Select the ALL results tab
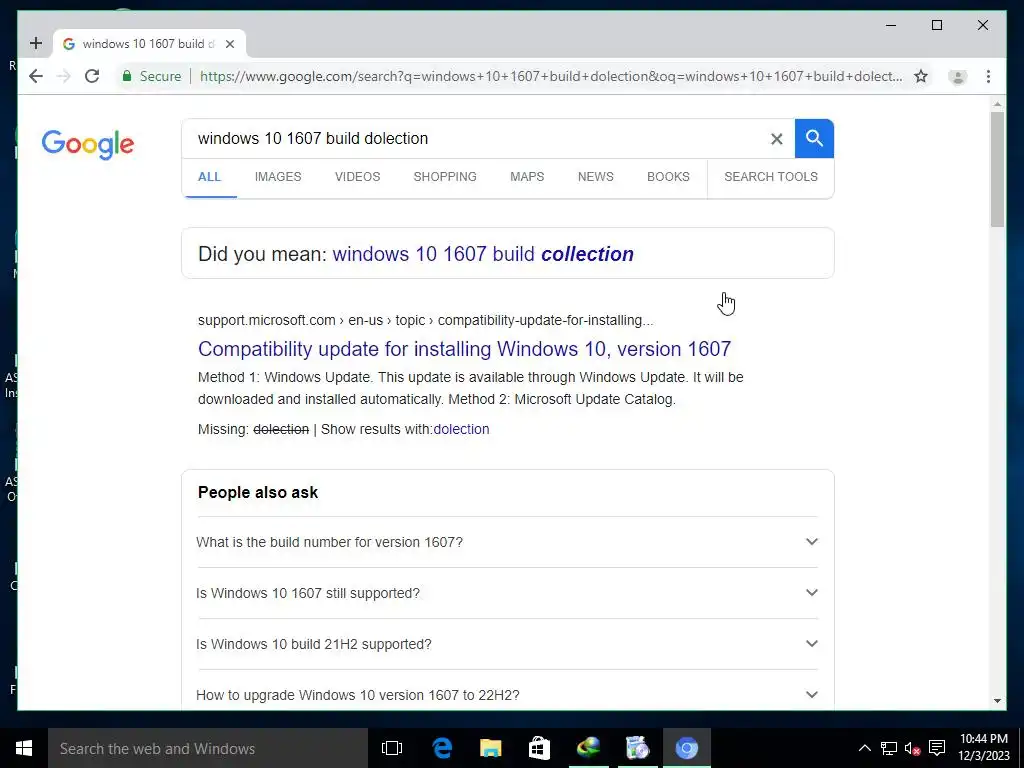Image resolution: width=1024 pixels, height=768 pixels. [x=209, y=177]
